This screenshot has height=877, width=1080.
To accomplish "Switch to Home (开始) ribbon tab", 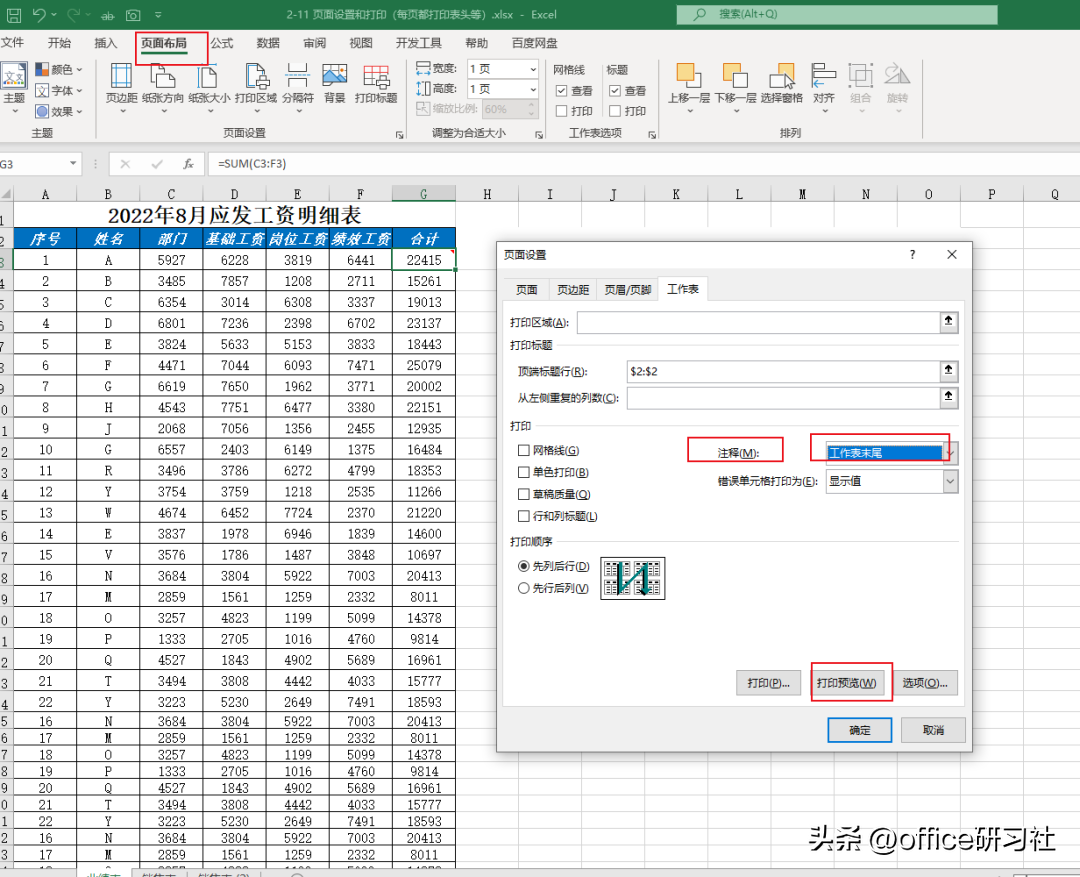I will (x=59, y=43).
